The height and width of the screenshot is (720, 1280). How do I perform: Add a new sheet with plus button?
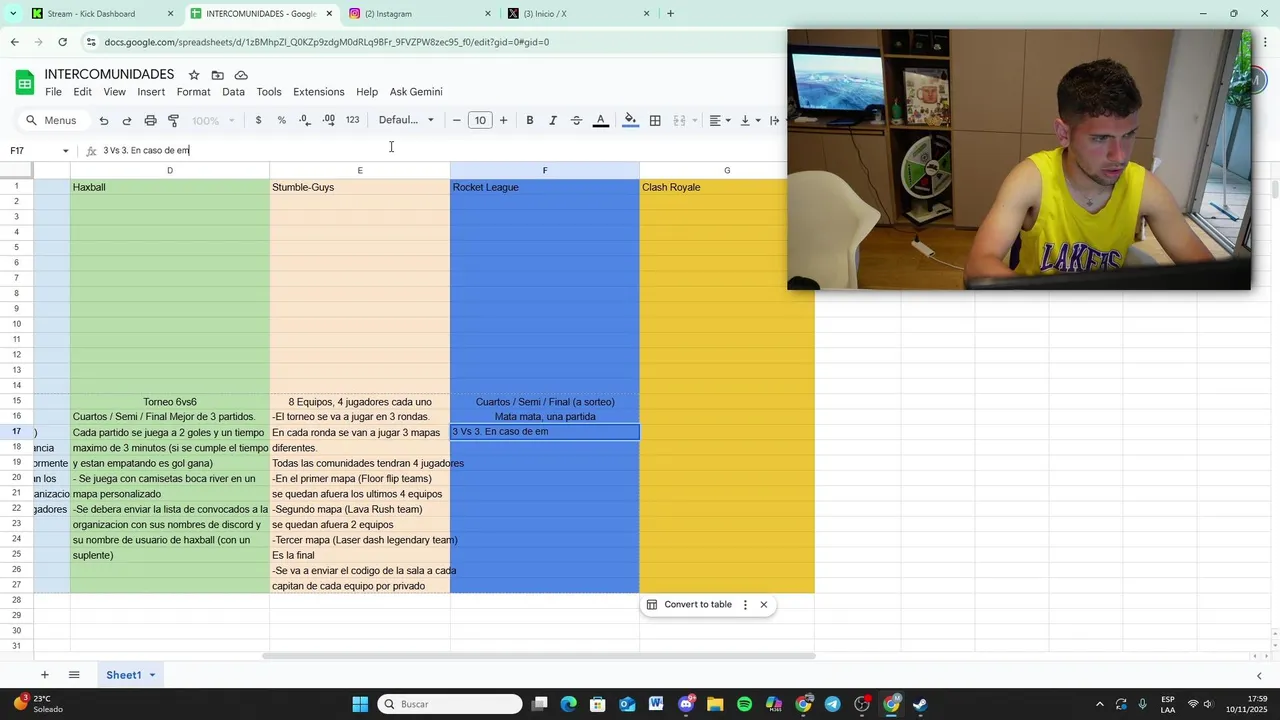pyautogui.click(x=44, y=675)
